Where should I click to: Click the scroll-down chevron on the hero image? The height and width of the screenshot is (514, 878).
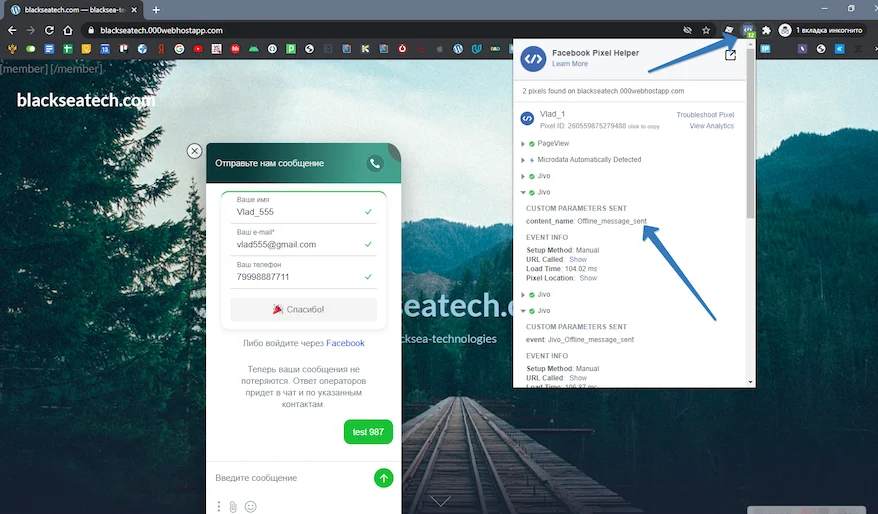[440, 501]
